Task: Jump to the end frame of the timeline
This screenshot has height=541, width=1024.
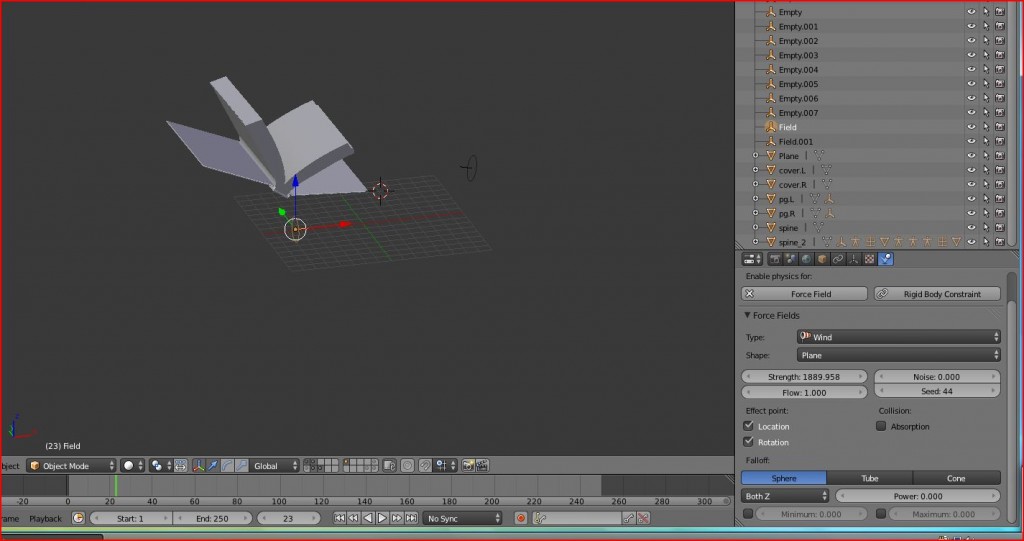Action: click(x=411, y=518)
